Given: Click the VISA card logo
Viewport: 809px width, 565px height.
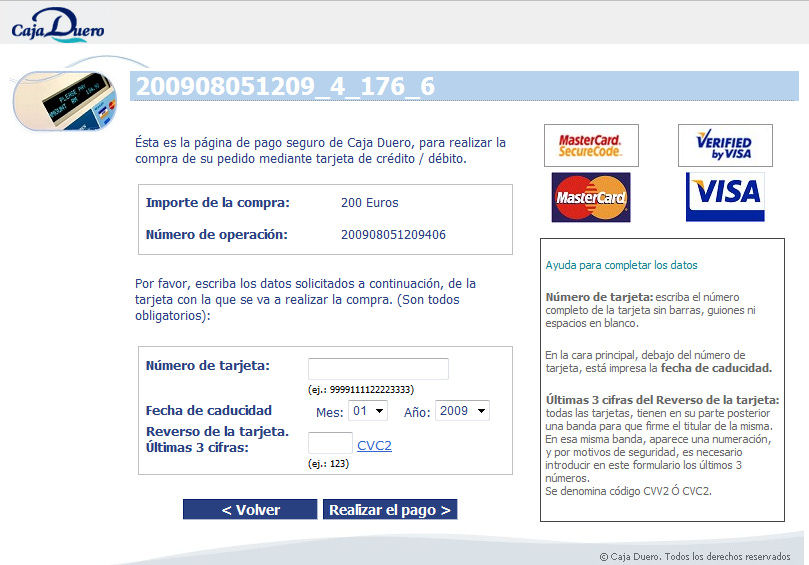Looking at the screenshot, I should point(725,197).
